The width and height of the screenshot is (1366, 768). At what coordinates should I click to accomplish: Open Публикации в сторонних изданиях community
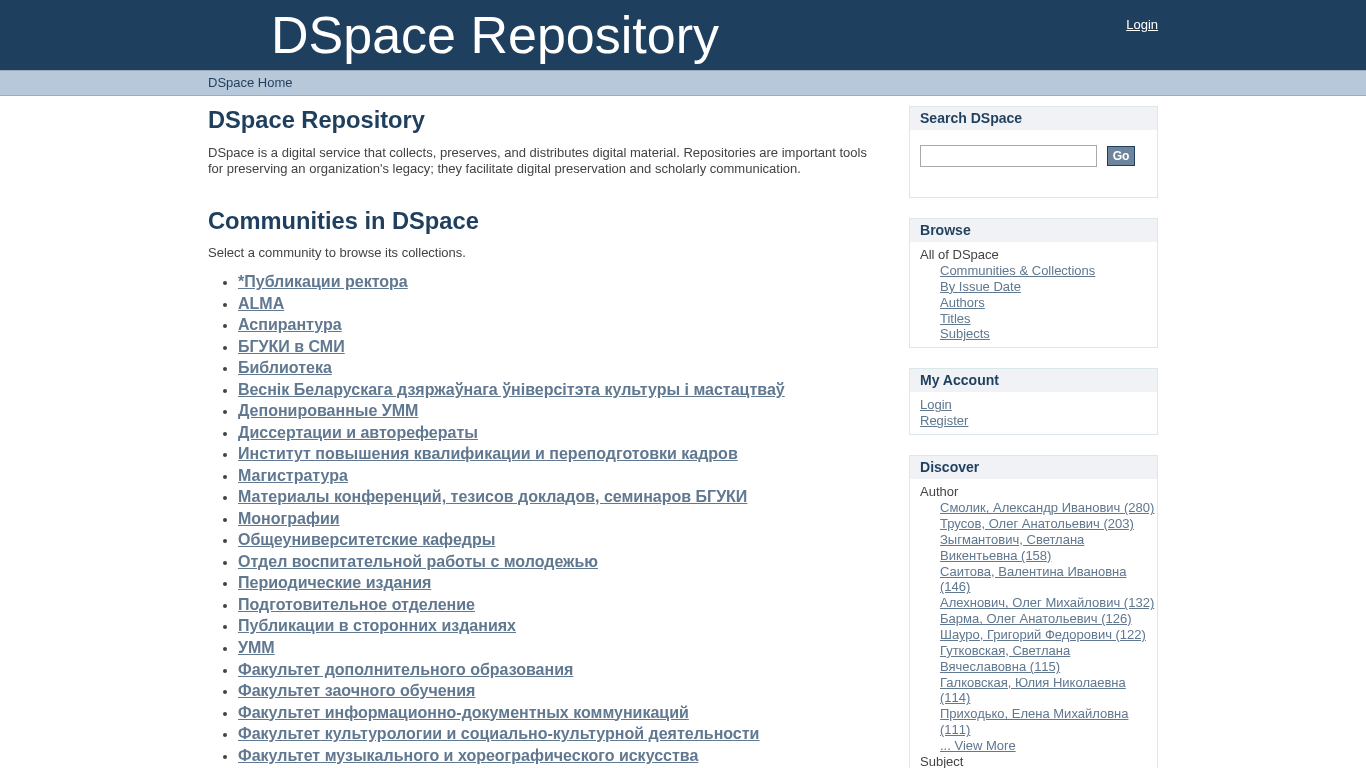tap(377, 626)
